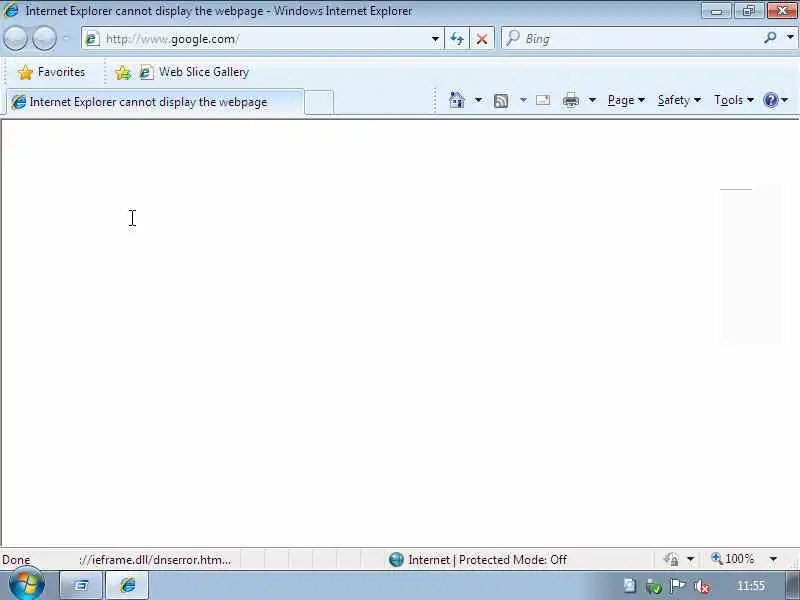Expand the address bar URL history dropdown
This screenshot has height=600, width=800.
click(x=435, y=39)
